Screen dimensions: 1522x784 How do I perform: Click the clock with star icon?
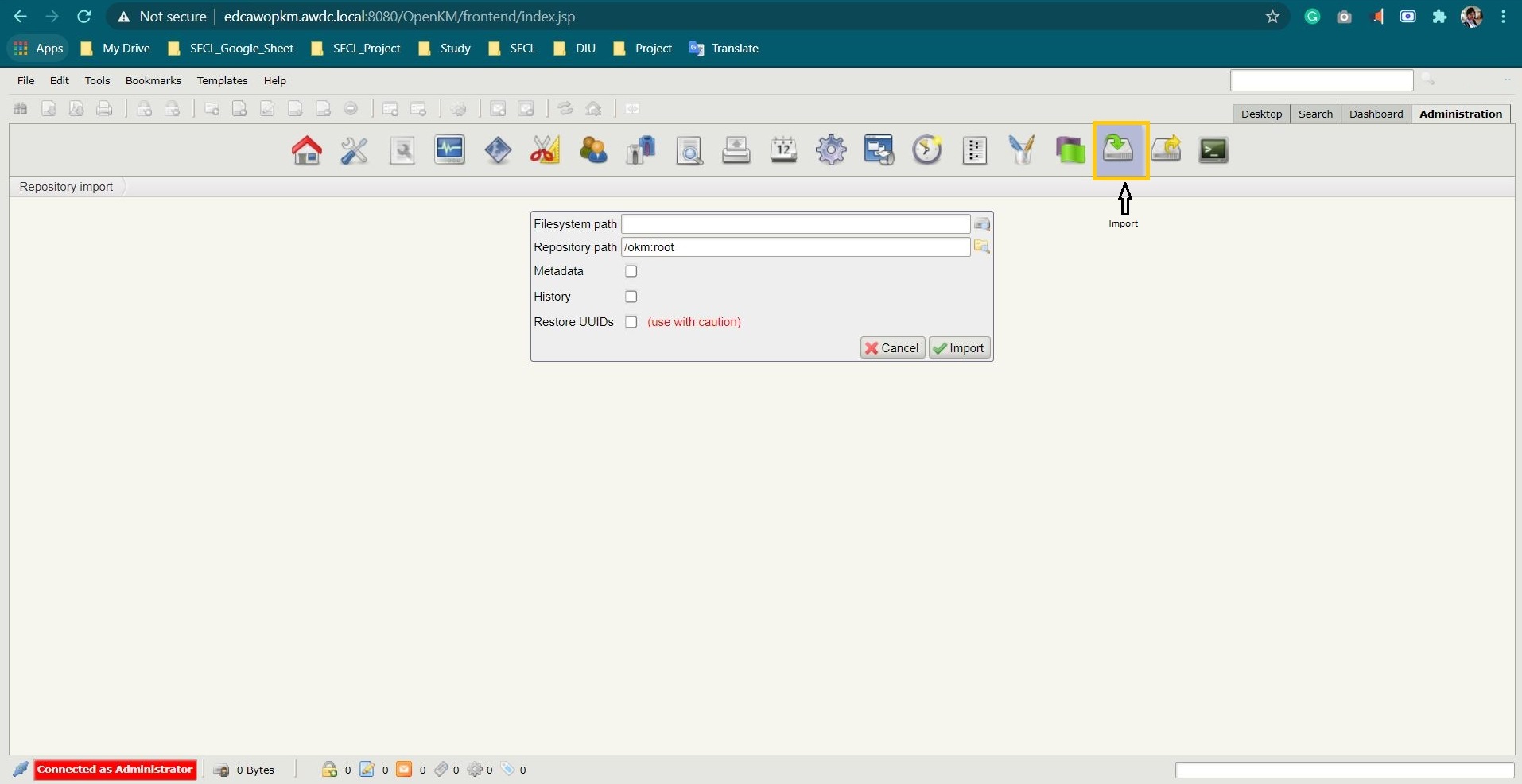point(927,150)
